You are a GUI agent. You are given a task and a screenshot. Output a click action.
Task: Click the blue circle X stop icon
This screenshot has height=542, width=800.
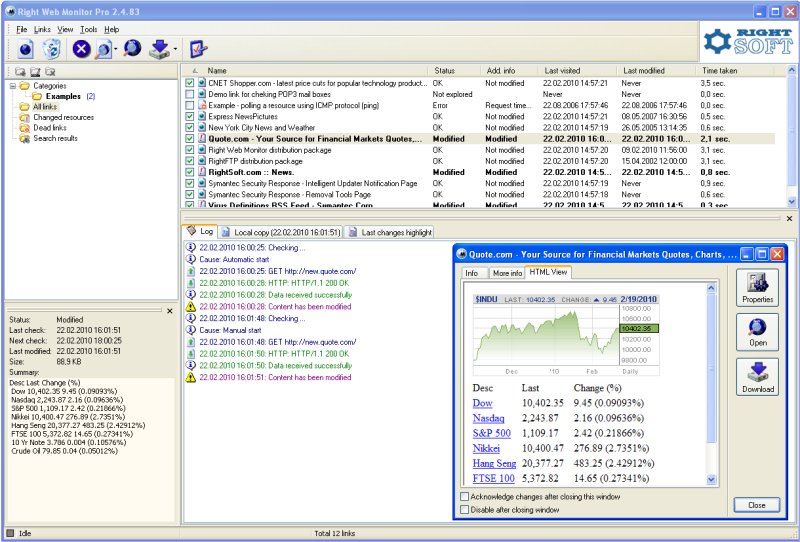click(81, 50)
